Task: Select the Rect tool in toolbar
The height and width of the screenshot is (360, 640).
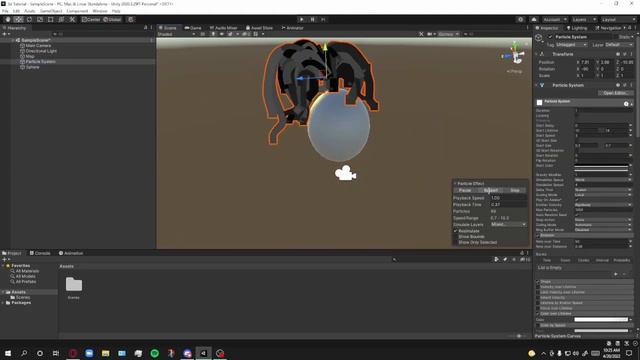Action: (51, 19)
